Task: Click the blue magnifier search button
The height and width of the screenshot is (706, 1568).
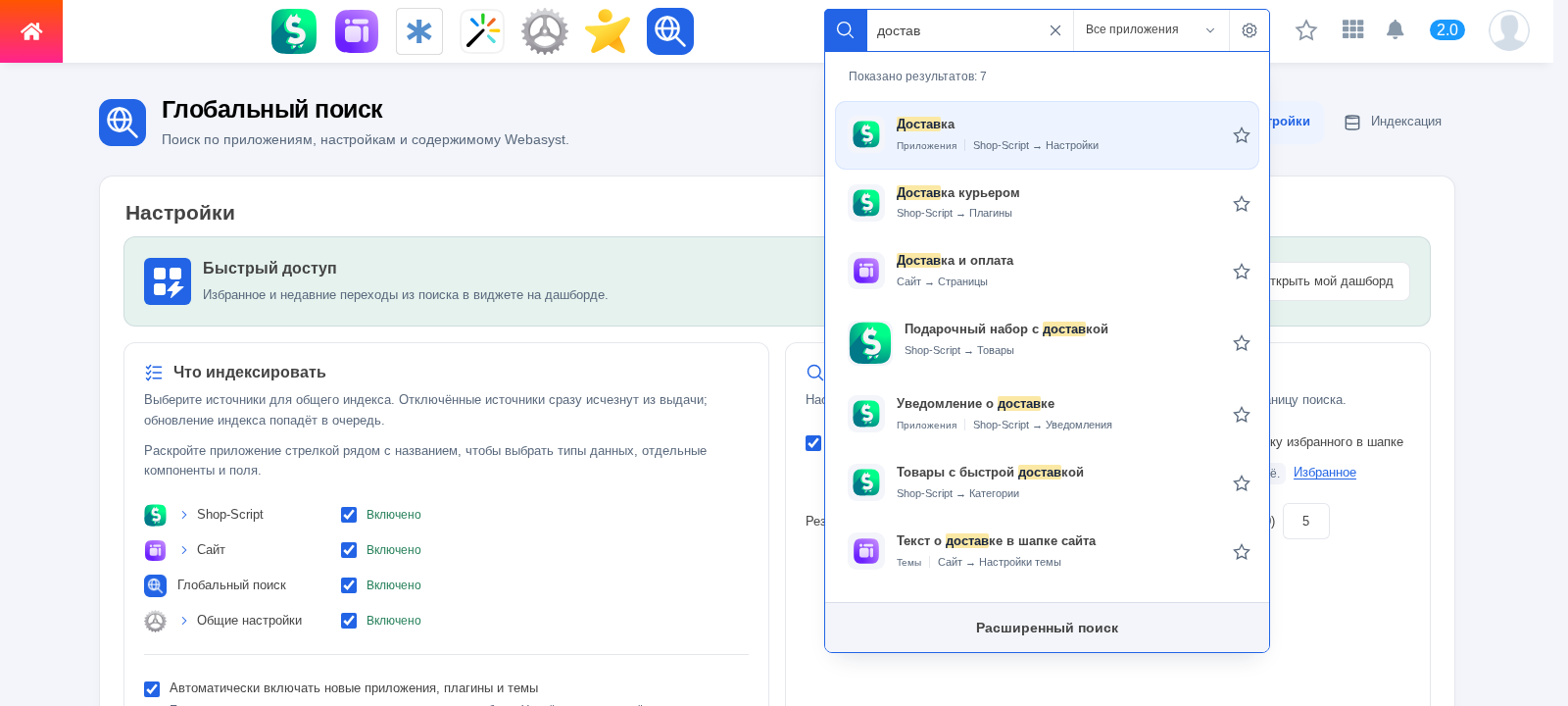Action: 846,30
